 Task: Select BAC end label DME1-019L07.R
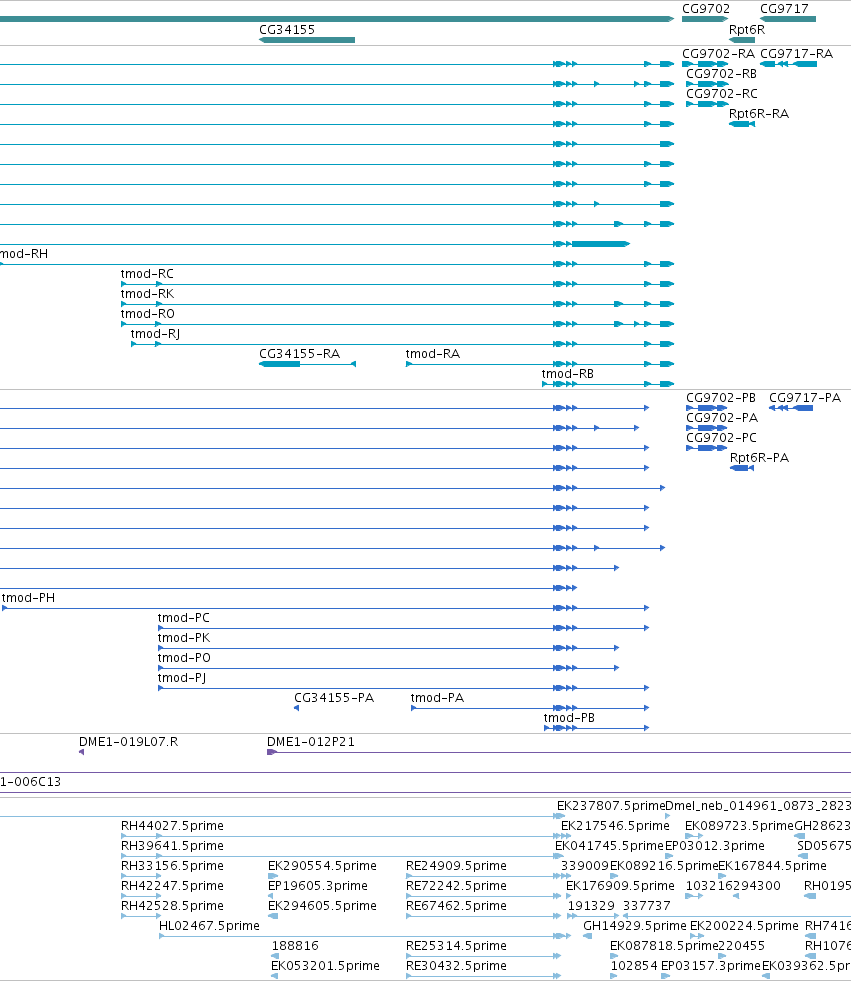point(128,742)
